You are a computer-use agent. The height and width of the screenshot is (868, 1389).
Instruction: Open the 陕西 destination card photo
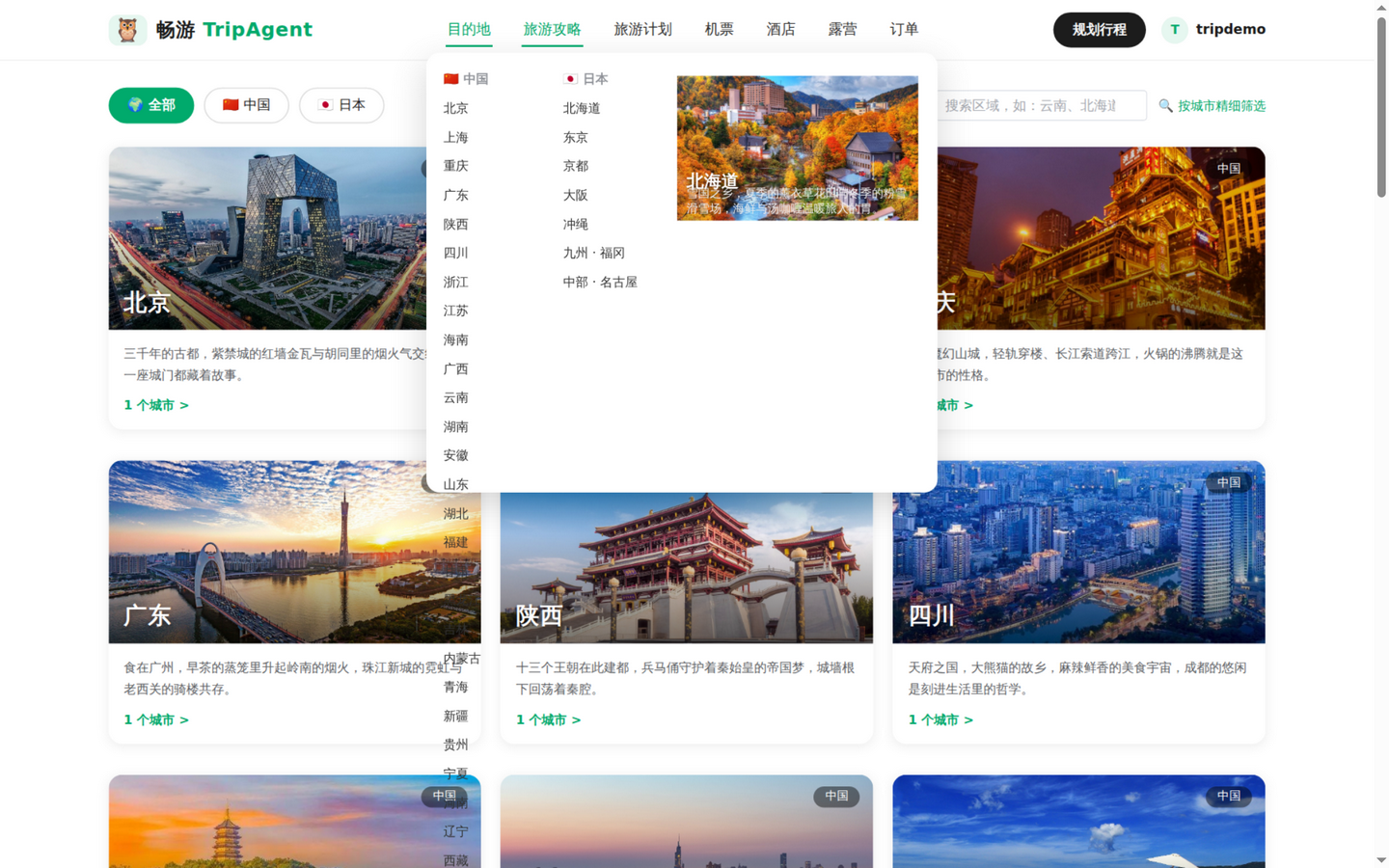(687, 568)
